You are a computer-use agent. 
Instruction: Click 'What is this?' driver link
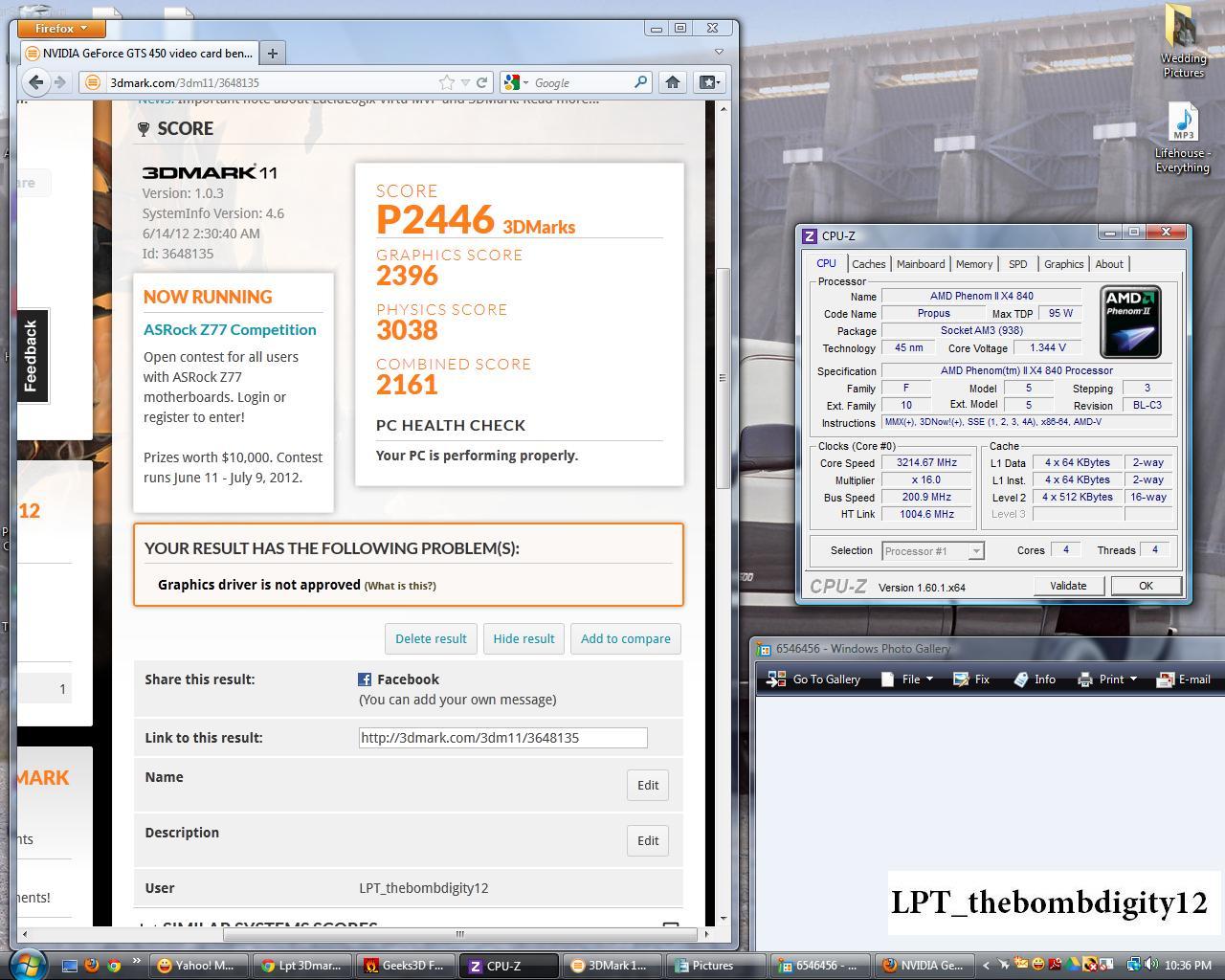click(400, 586)
